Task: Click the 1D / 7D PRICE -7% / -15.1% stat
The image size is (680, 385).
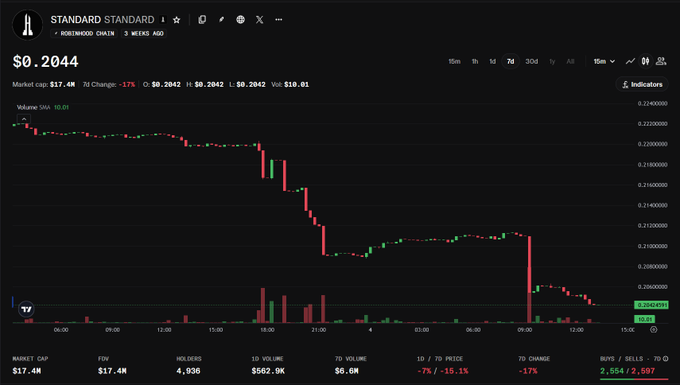Action: click(x=442, y=365)
